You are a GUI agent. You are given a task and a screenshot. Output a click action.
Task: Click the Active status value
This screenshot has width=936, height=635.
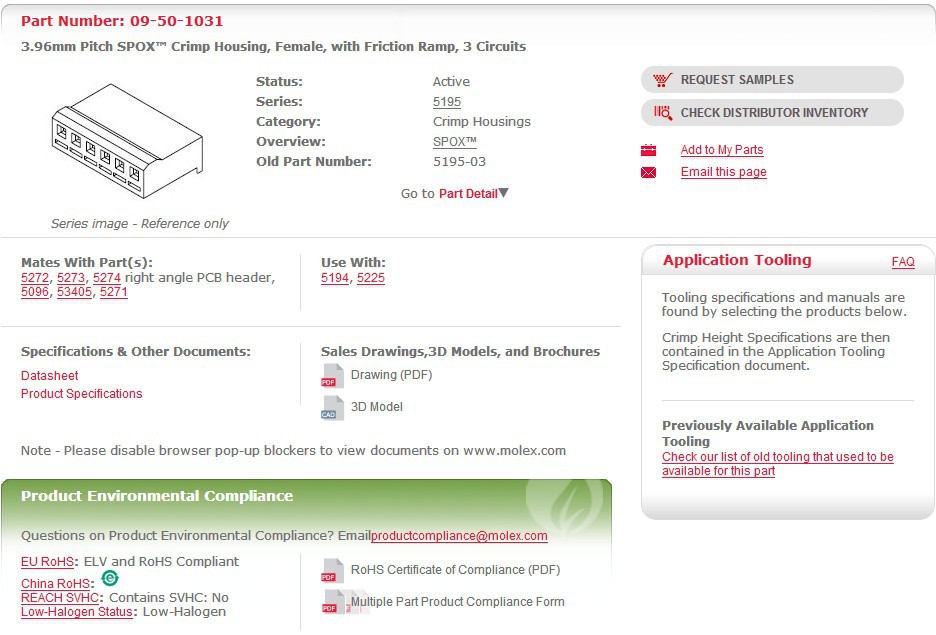click(x=451, y=82)
